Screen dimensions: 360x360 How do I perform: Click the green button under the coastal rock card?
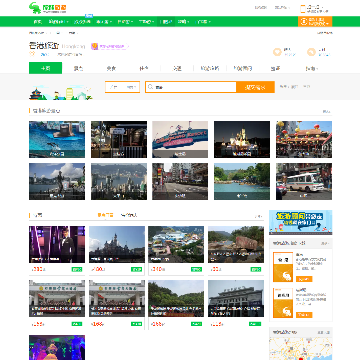click(256, 269)
